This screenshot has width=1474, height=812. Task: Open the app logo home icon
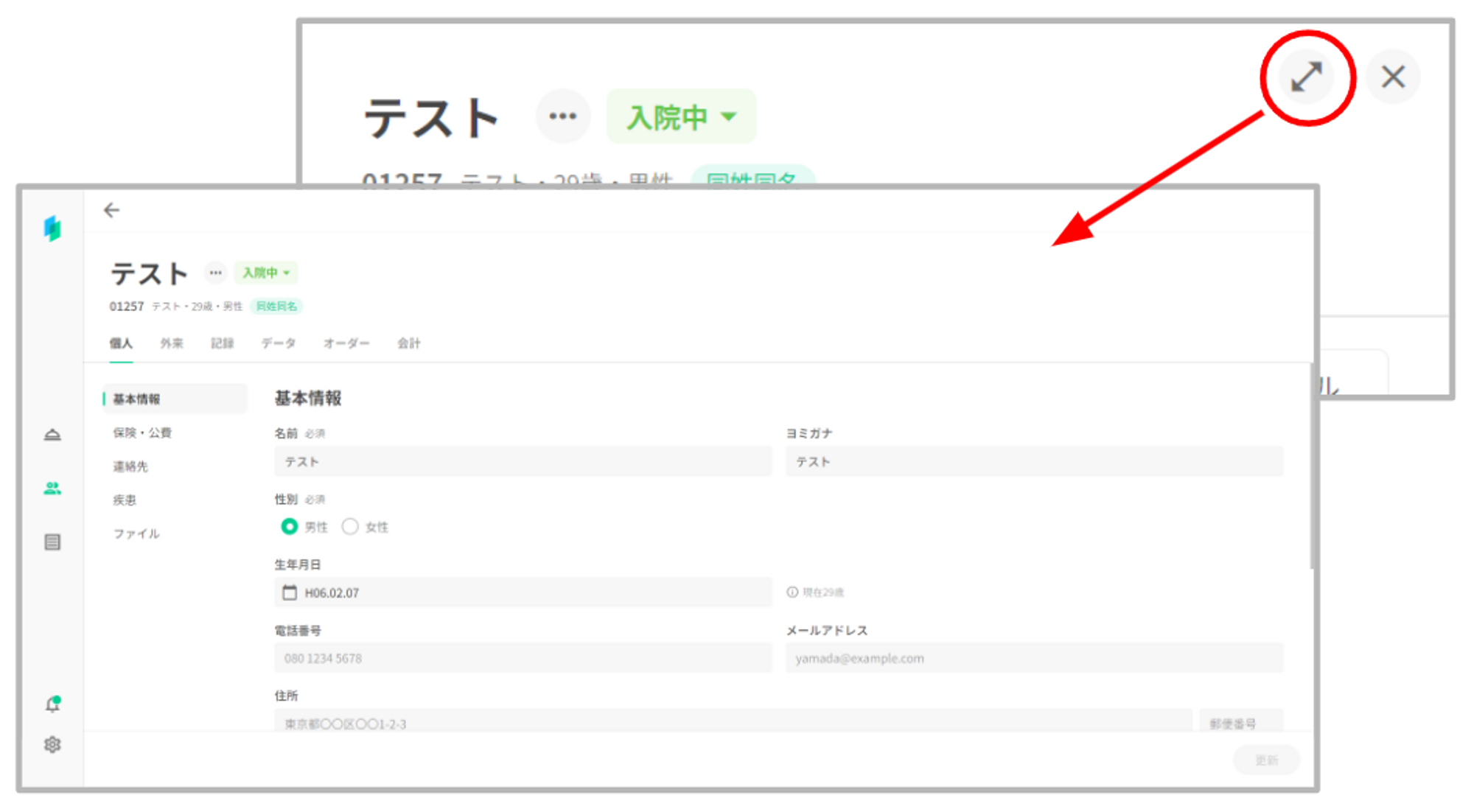point(52,228)
